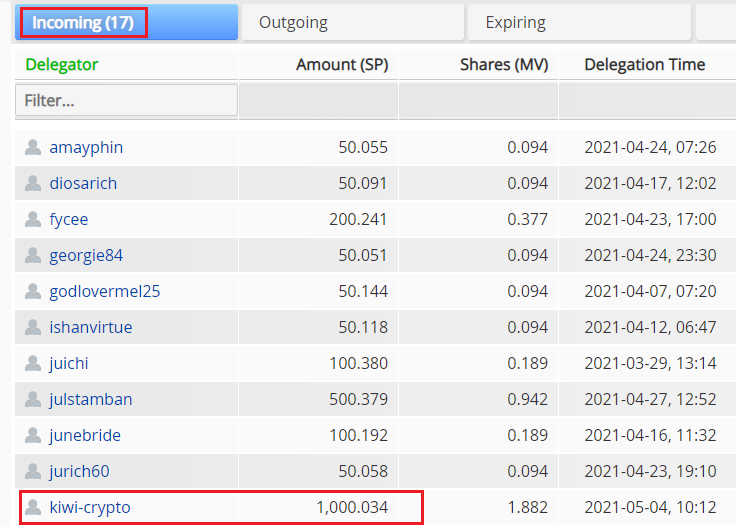
Task: Select delegation time 2021-04-07, 07:20
Action: [x=651, y=291]
